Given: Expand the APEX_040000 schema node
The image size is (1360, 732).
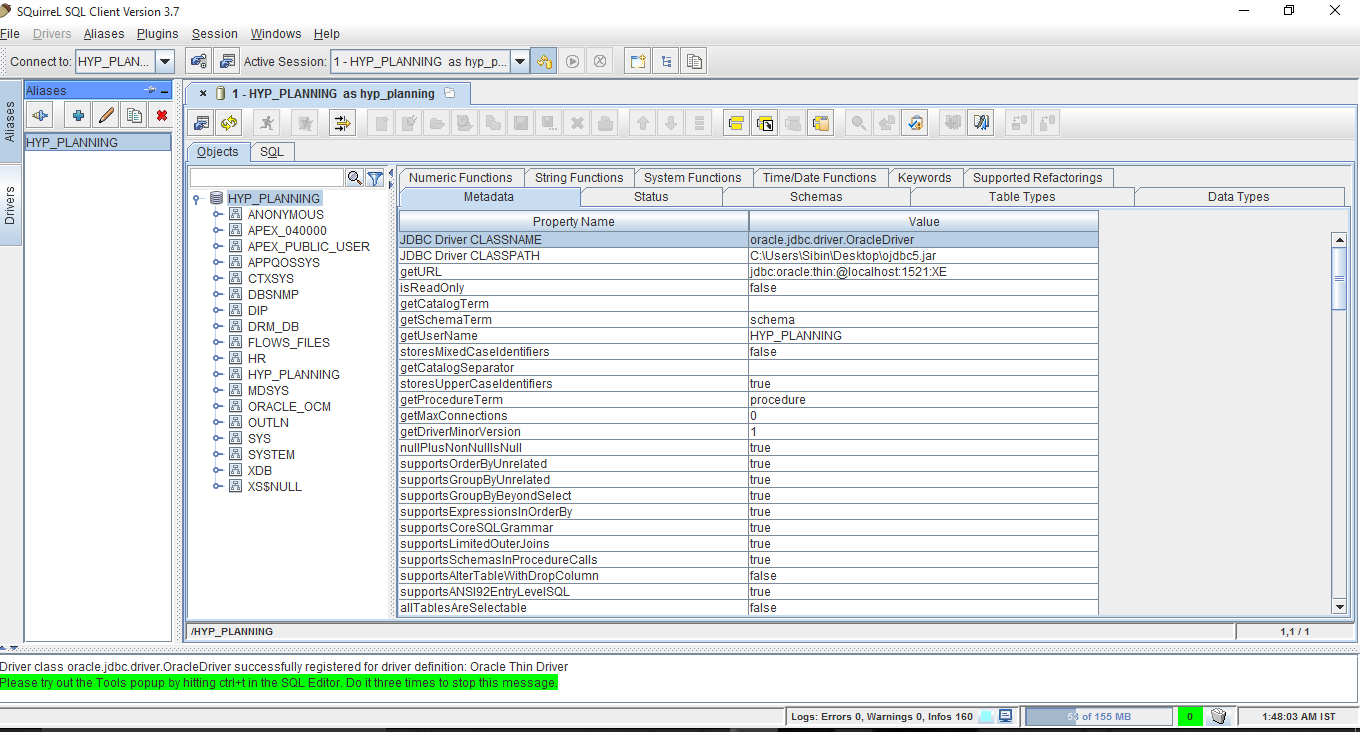Looking at the screenshot, I should tap(217, 230).
